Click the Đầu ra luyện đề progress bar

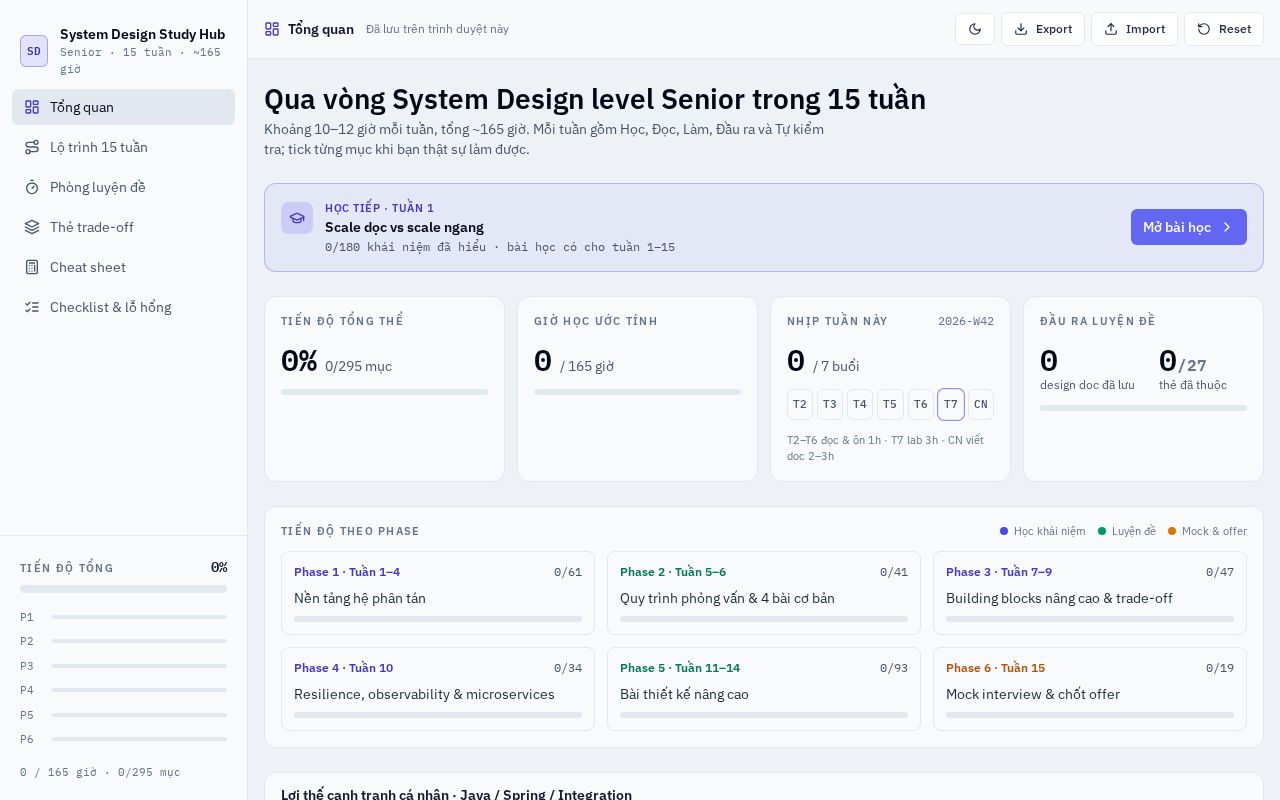click(x=1143, y=408)
